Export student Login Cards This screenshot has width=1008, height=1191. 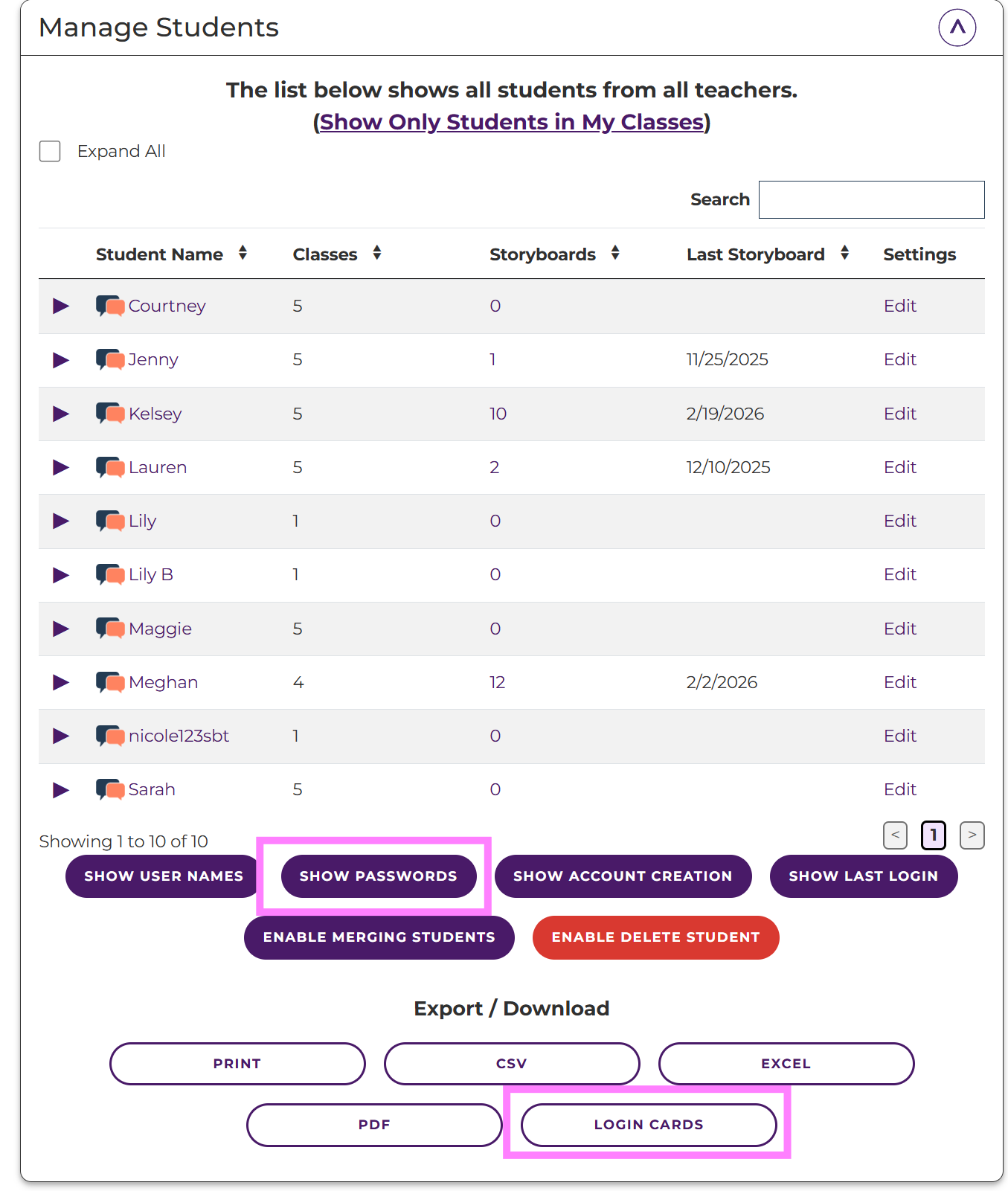648,1125
